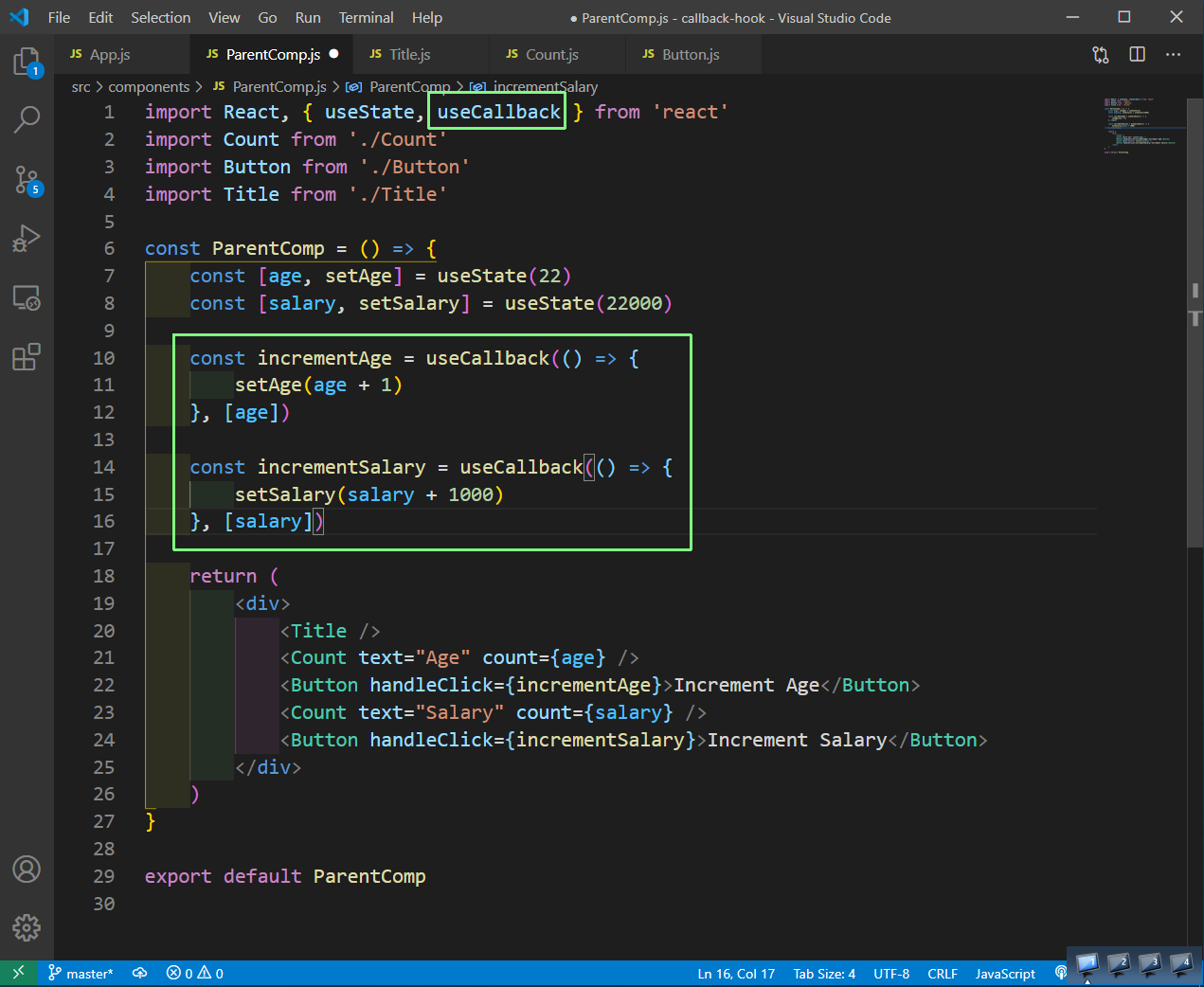1204x987 pixels.
Task: Click the Open Changes compare icon
Action: (1100, 55)
